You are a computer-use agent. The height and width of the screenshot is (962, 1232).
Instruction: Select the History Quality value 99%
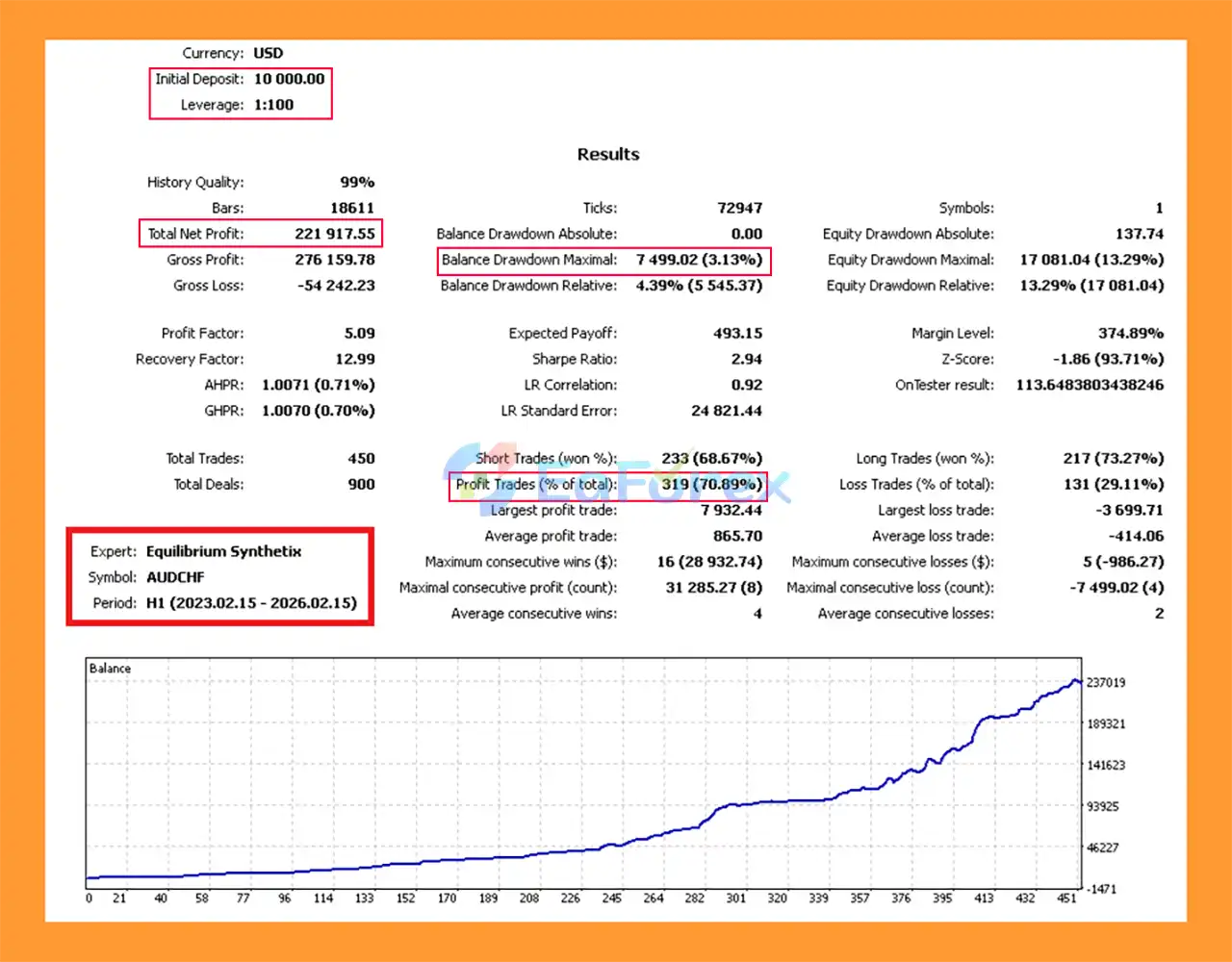tap(356, 183)
